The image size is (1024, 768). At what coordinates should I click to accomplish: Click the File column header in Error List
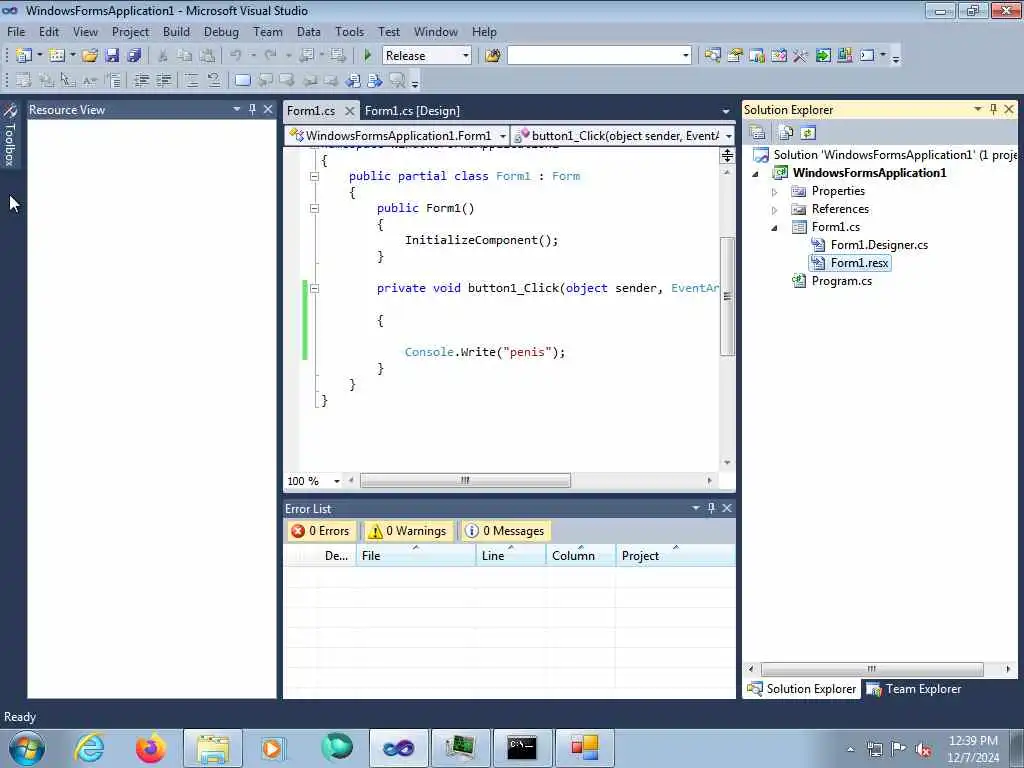click(415, 556)
